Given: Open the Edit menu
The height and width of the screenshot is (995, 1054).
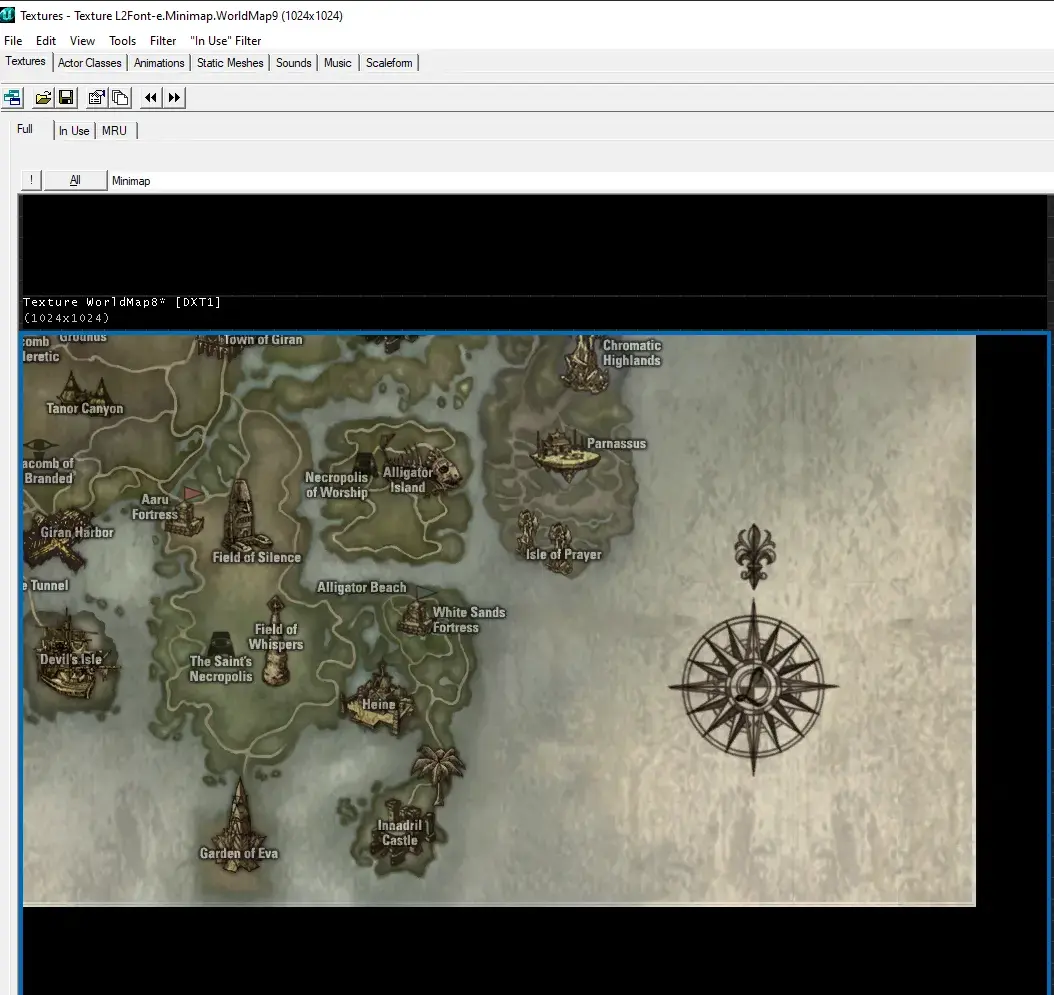Looking at the screenshot, I should [x=46, y=41].
